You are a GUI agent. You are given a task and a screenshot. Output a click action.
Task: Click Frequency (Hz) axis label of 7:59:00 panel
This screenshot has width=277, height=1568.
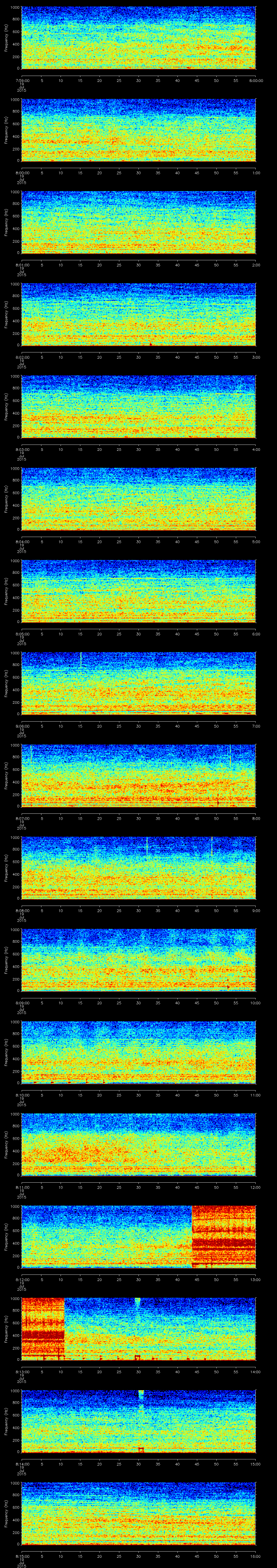point(6,38)
